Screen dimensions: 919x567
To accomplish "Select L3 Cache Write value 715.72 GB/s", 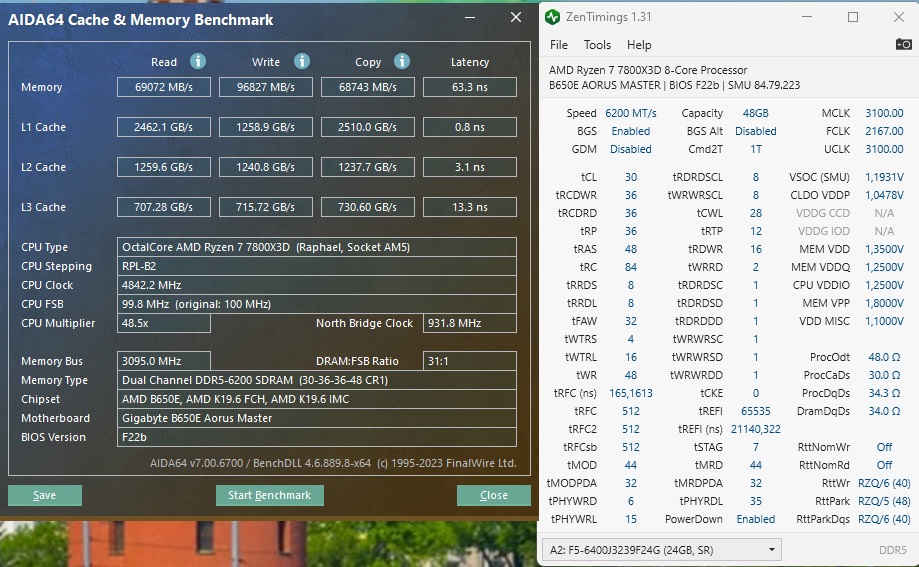I will [x=266, y=206].
